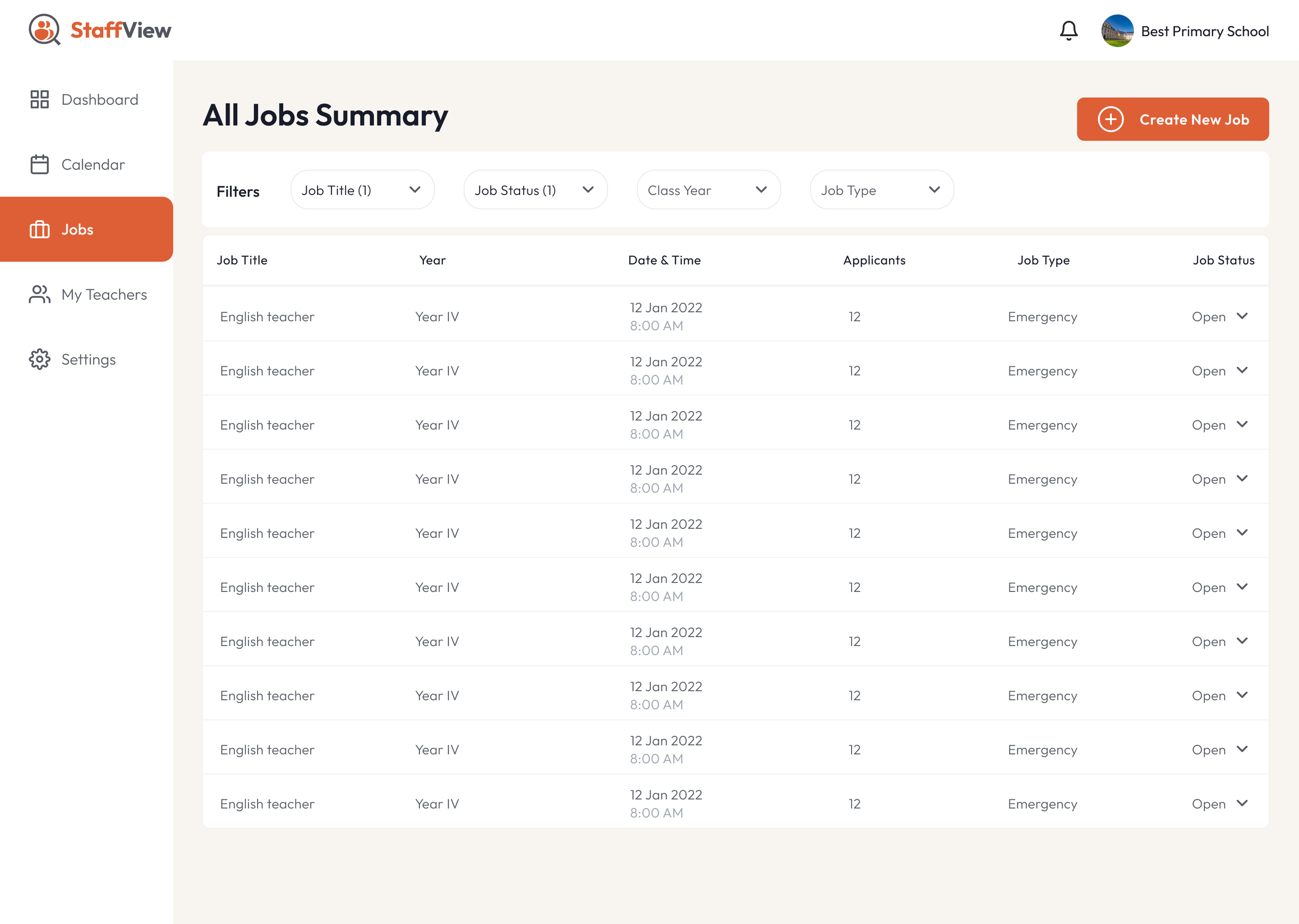Click the school profile picture
The width and height of the screenshot is (1299, 924).
click(1118, 31)
